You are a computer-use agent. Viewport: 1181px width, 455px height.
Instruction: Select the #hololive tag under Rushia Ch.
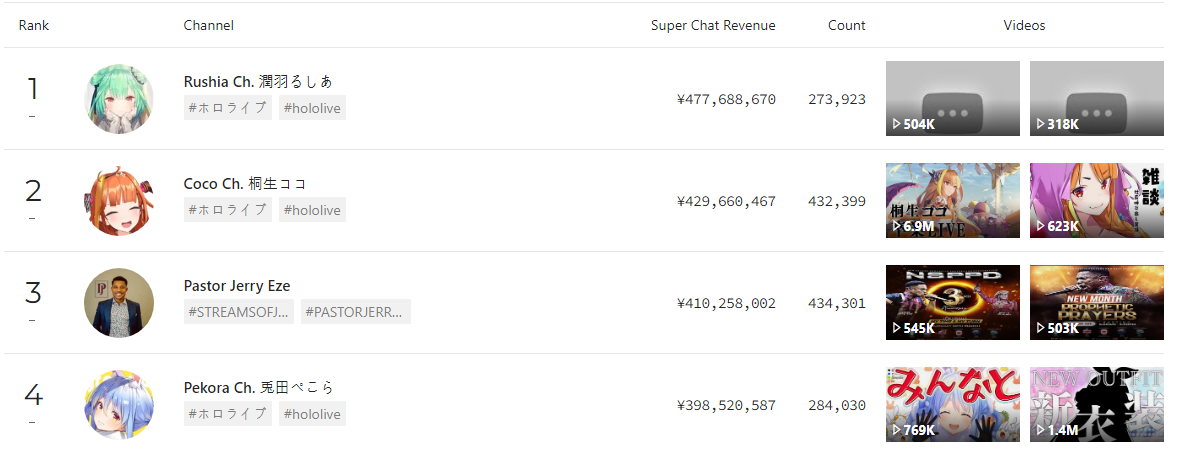pyautogui.click(x=312, y=108)
